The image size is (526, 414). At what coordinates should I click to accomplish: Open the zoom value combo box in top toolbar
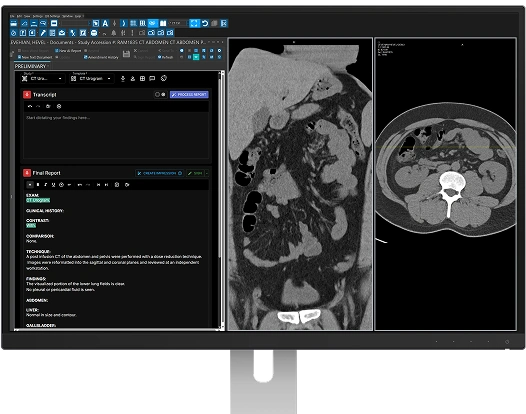click(x=178, y=23)
